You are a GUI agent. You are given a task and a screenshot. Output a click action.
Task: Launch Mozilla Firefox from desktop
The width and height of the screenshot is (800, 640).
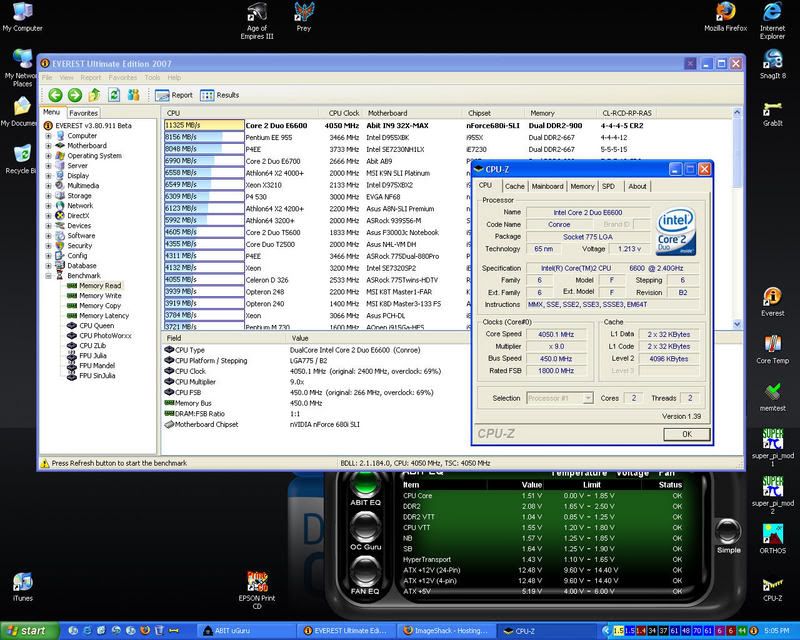[x=725, y=17]
